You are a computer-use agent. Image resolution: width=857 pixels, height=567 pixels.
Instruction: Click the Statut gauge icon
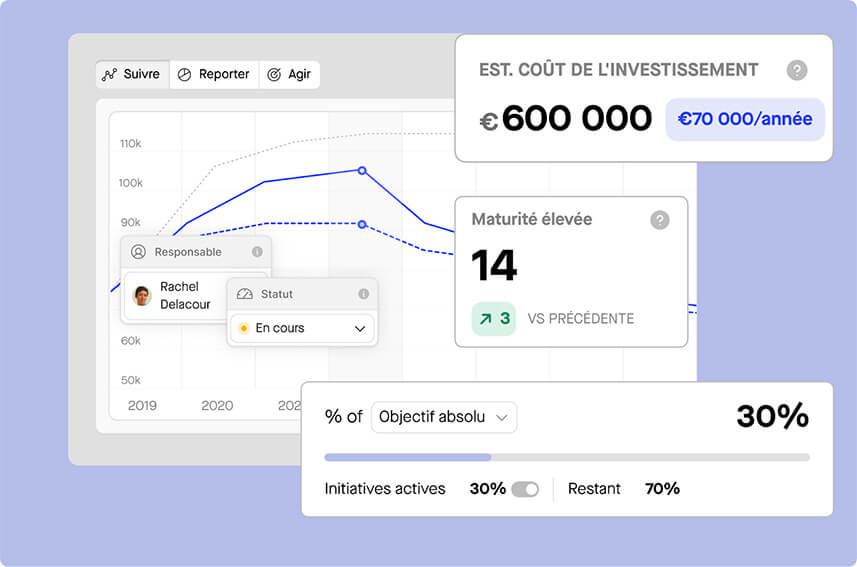pos(244,294)
